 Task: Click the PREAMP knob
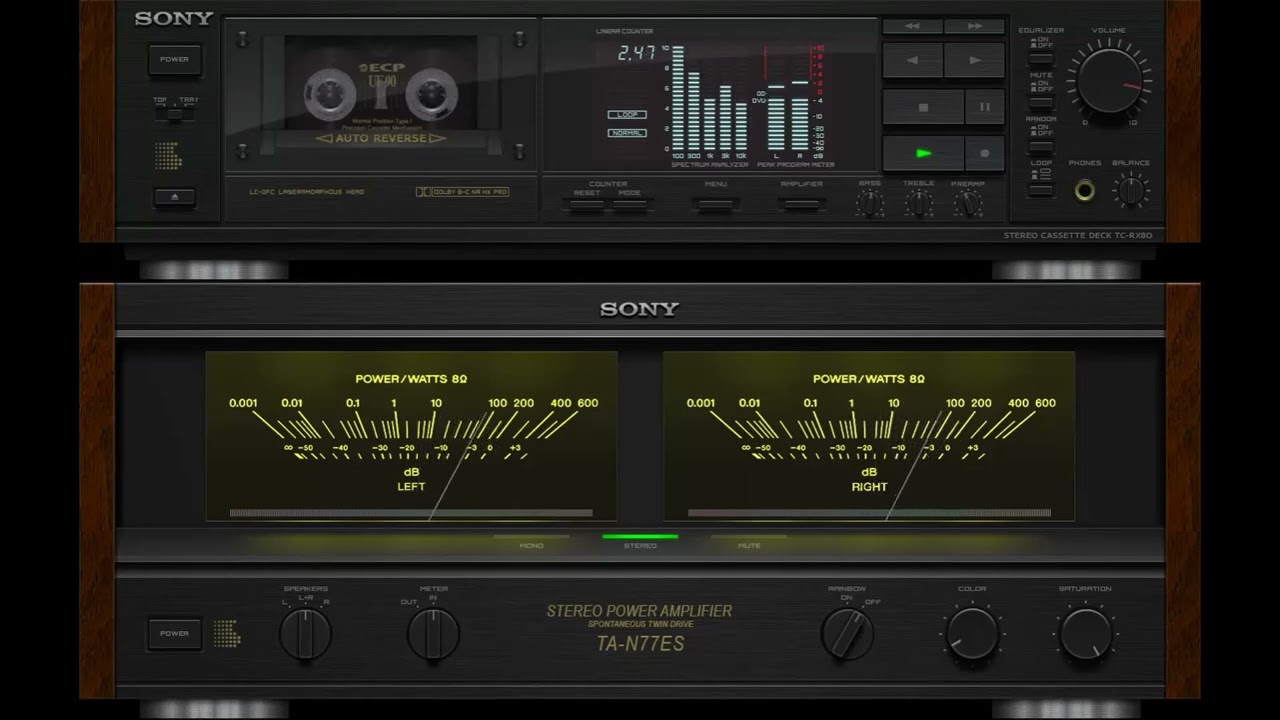(x=967, y=203)
